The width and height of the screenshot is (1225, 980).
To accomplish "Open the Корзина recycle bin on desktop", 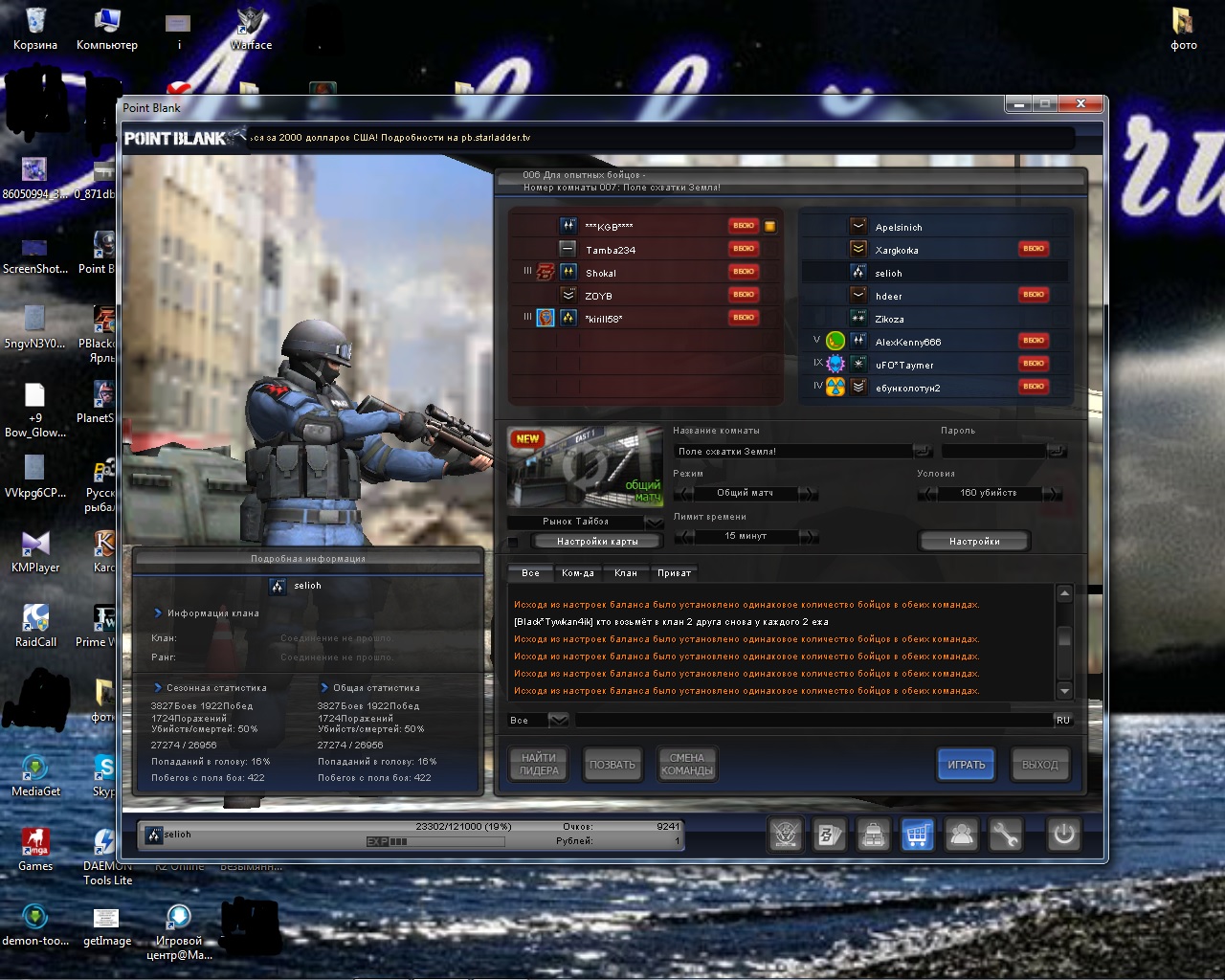I will tap(35, 29).
